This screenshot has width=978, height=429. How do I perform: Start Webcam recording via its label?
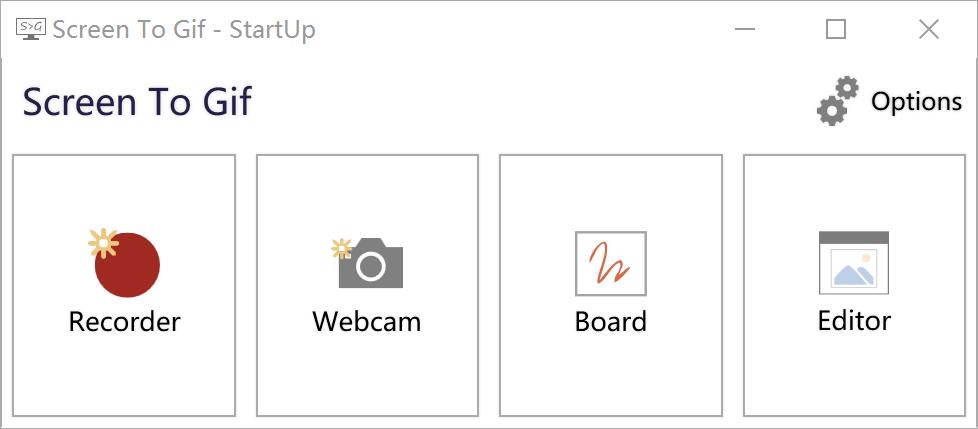366,322
